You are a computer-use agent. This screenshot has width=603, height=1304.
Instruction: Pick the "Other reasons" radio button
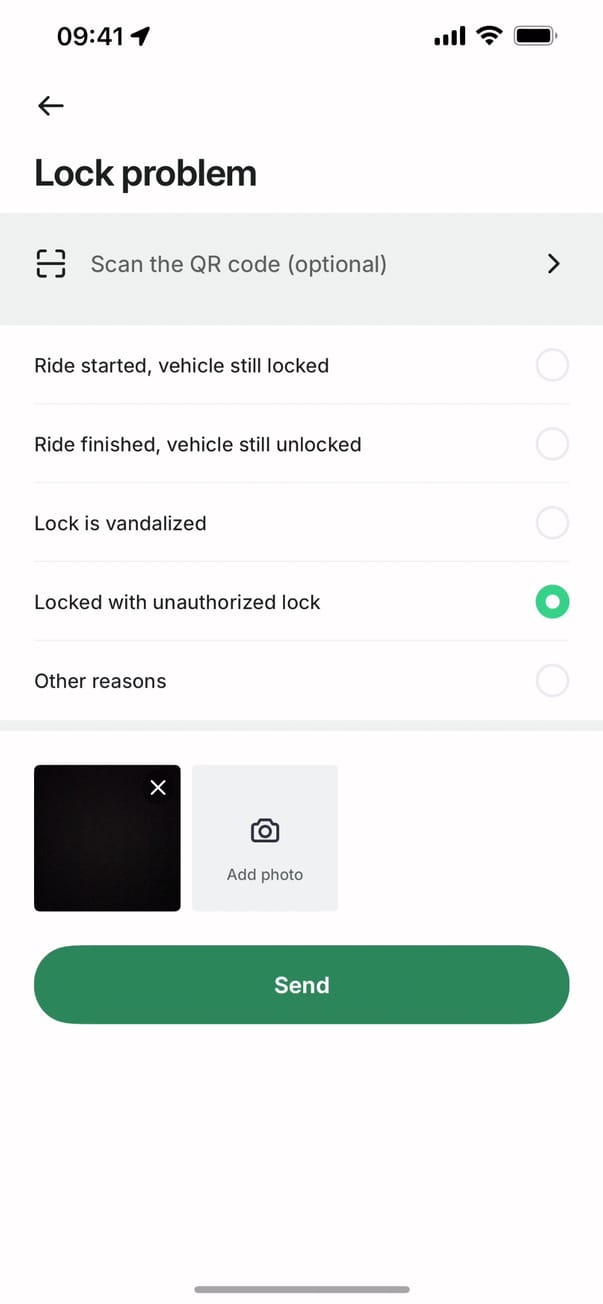(552, 681)
